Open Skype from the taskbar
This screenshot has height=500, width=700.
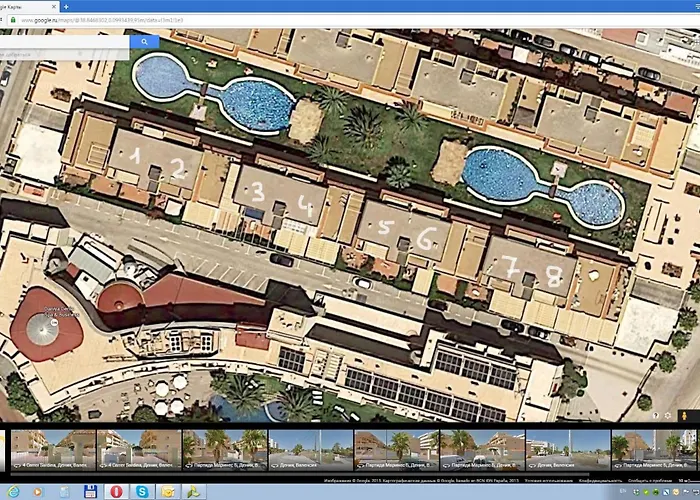click(x=142, y=492)
